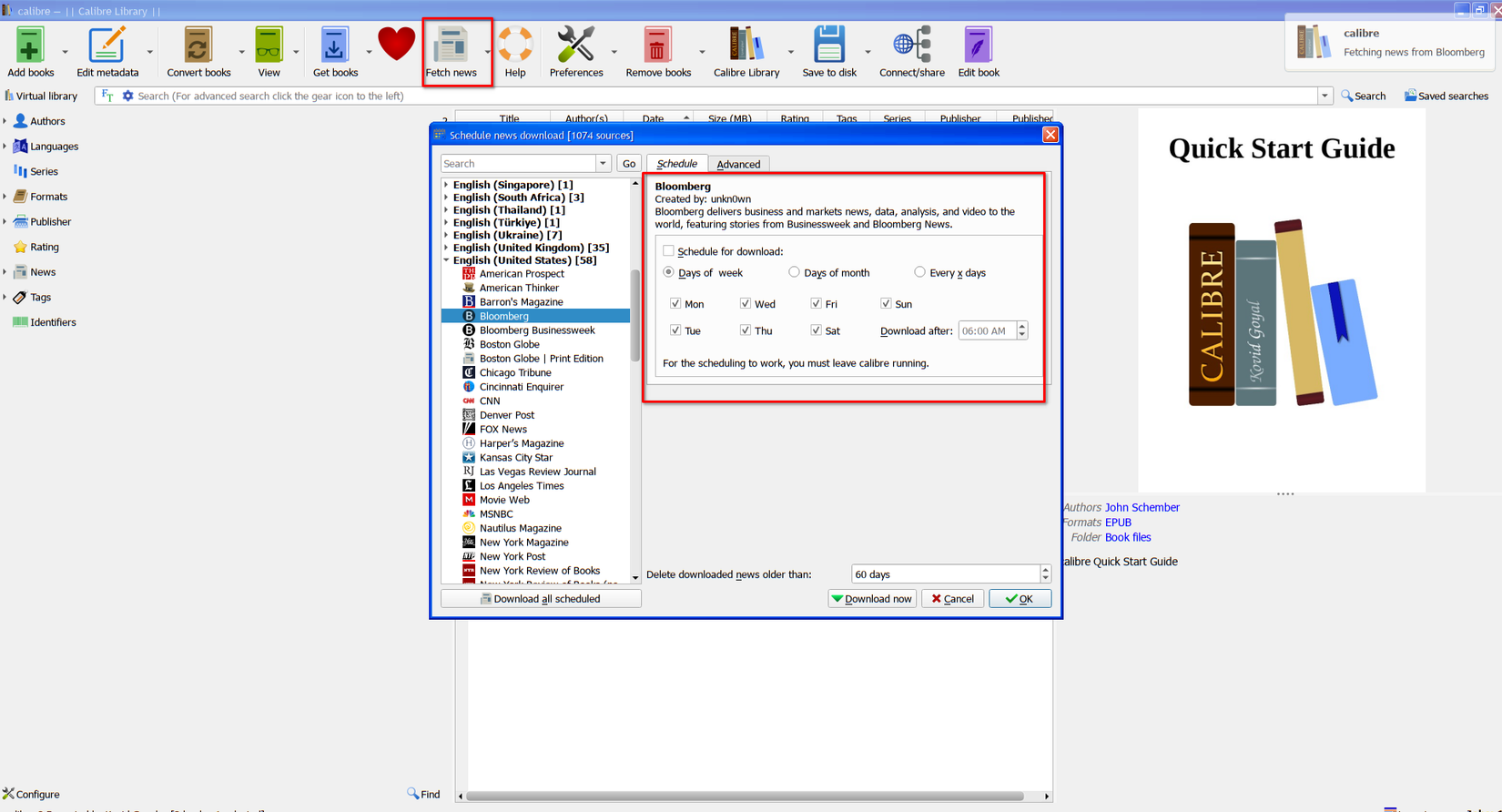The image size is (1502, 812).
Task: Click the Fetch news toolbar icon
Action: click(x=451, y=45)
